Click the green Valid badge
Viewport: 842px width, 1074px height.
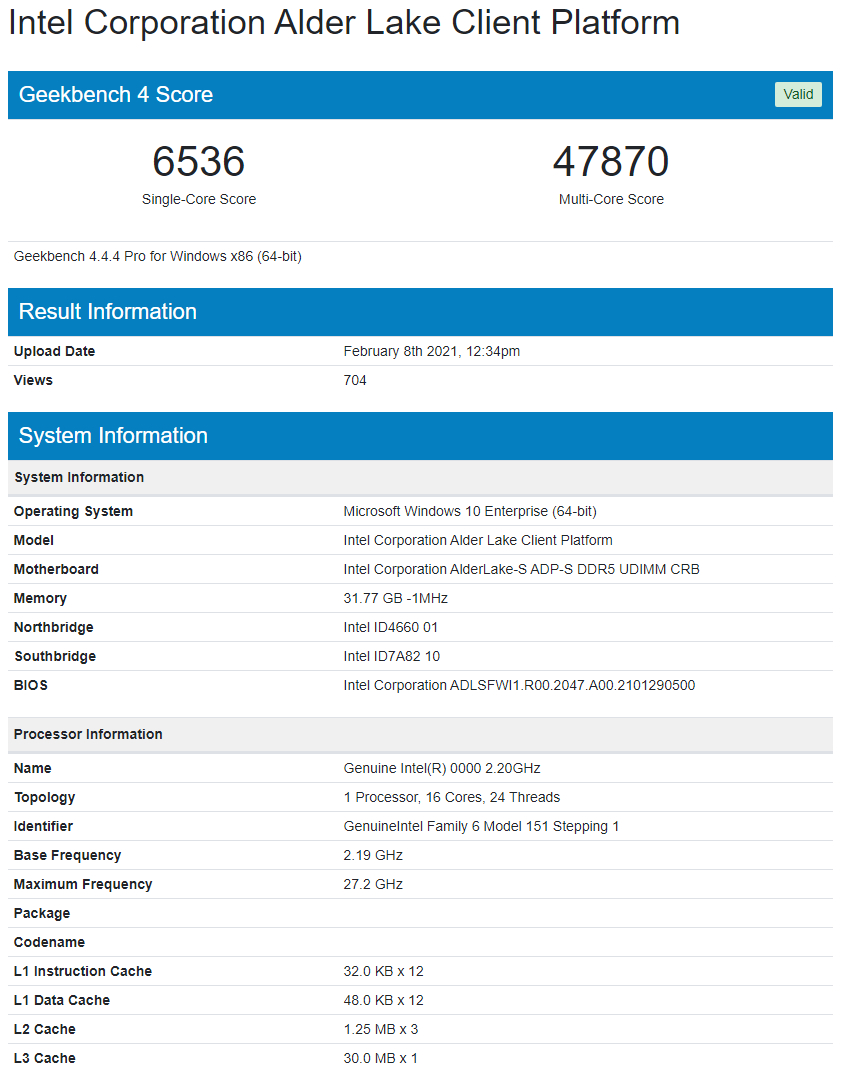click(797, 95)
